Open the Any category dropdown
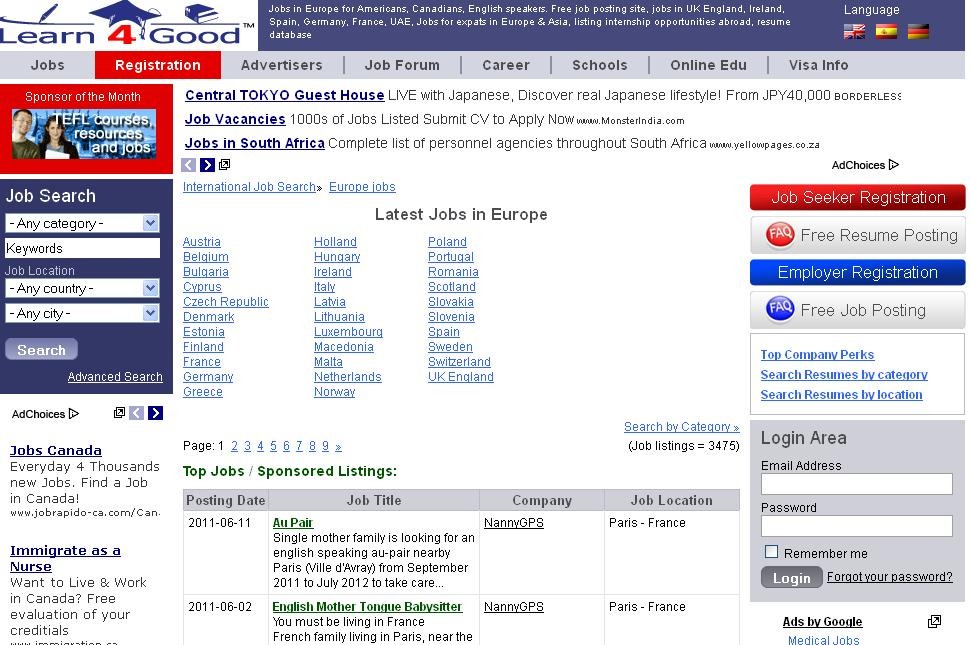The image size is (971, 645). pyautogui.click(x=82, y=223)
